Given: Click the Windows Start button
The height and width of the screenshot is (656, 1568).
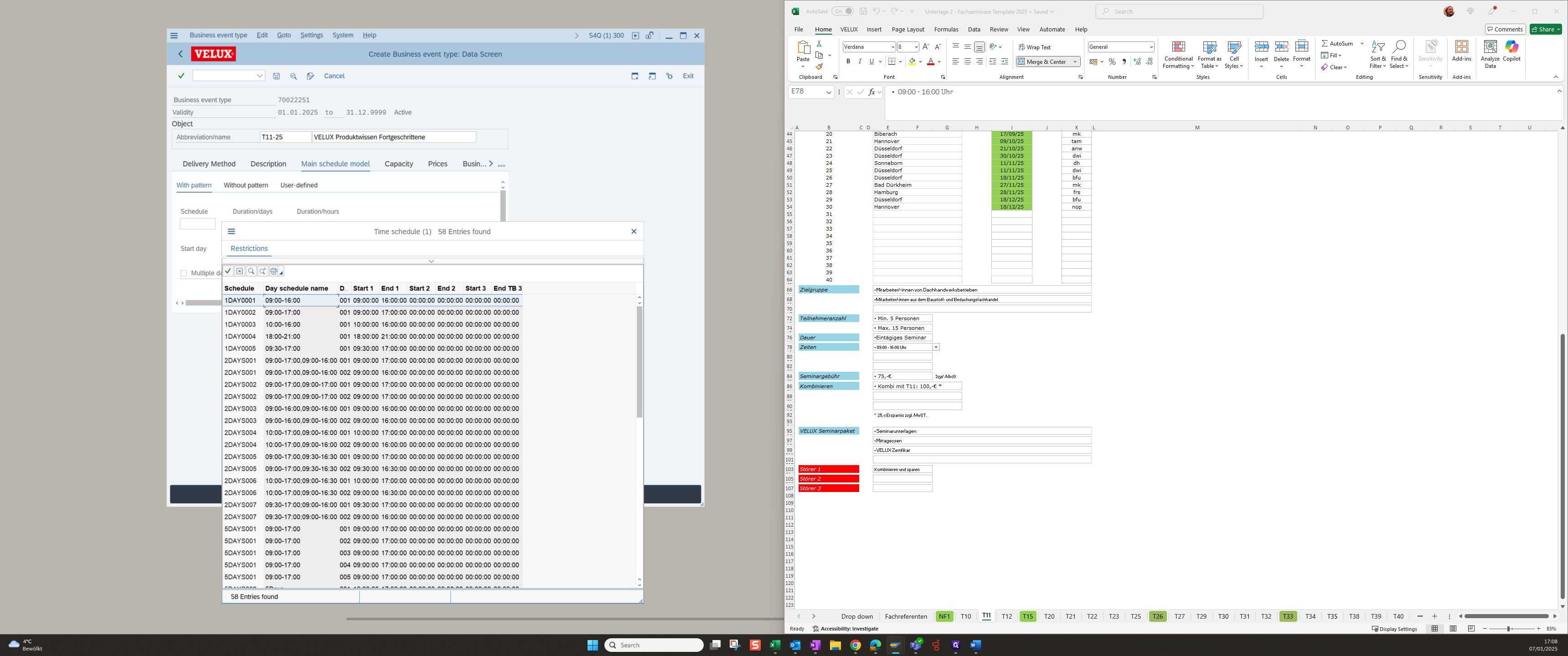Looking at the screenshot, I should click(592, 645).
